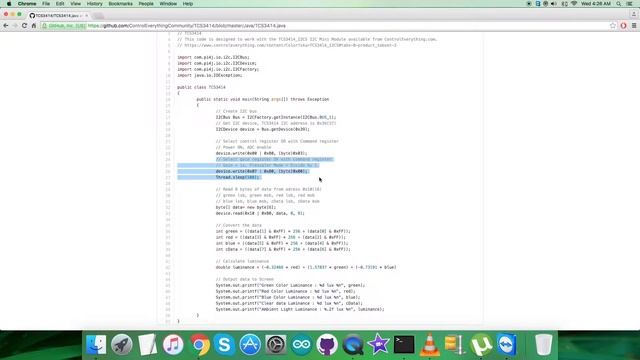
Task: Open Launchpad from the dock
Action: coord(122,345)
